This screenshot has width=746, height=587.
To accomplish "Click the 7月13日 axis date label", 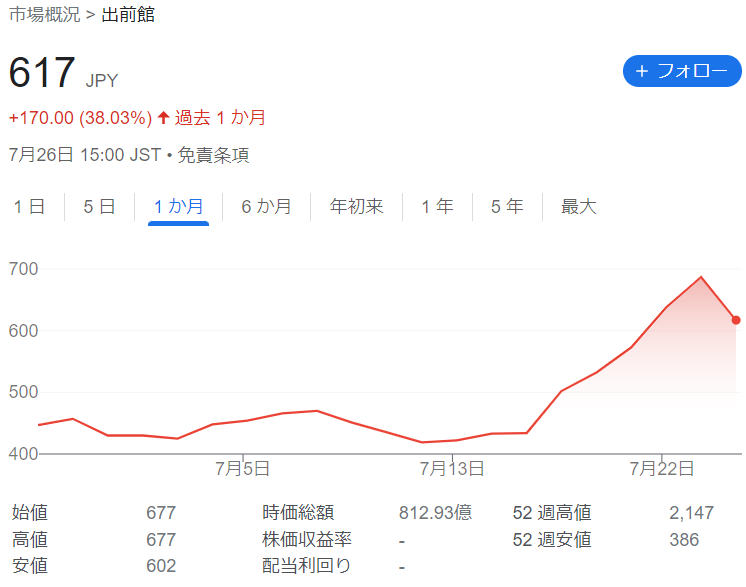I will [x=452, y=469].
